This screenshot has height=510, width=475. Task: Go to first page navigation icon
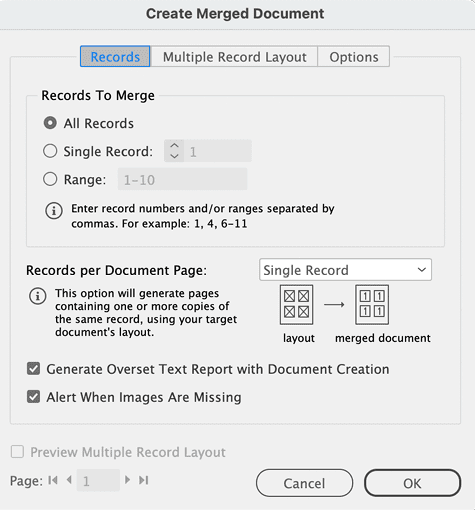coord(53,480)
